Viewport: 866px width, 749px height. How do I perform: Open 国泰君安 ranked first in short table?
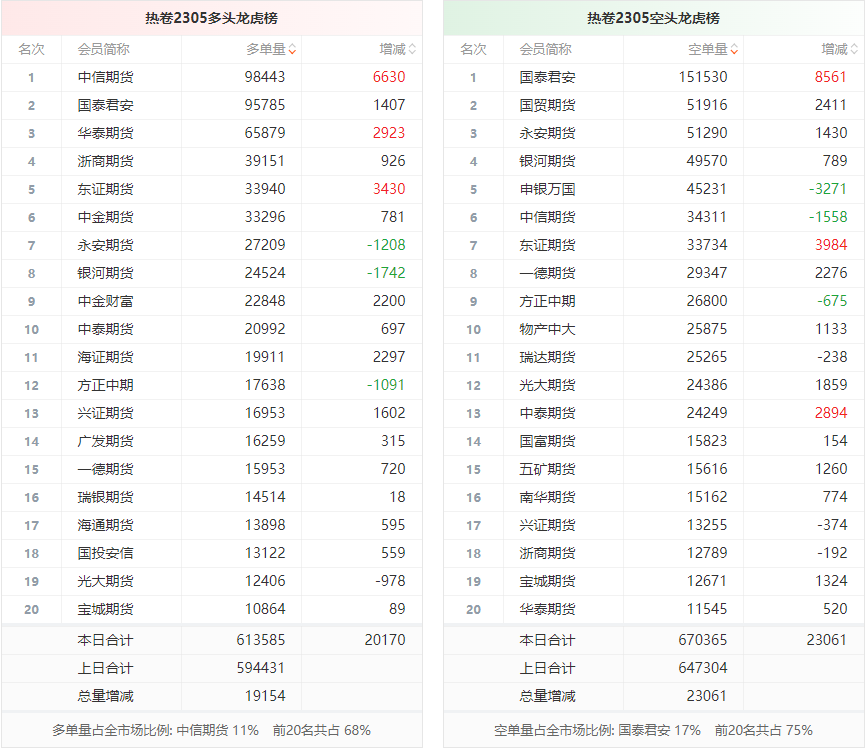547,77
